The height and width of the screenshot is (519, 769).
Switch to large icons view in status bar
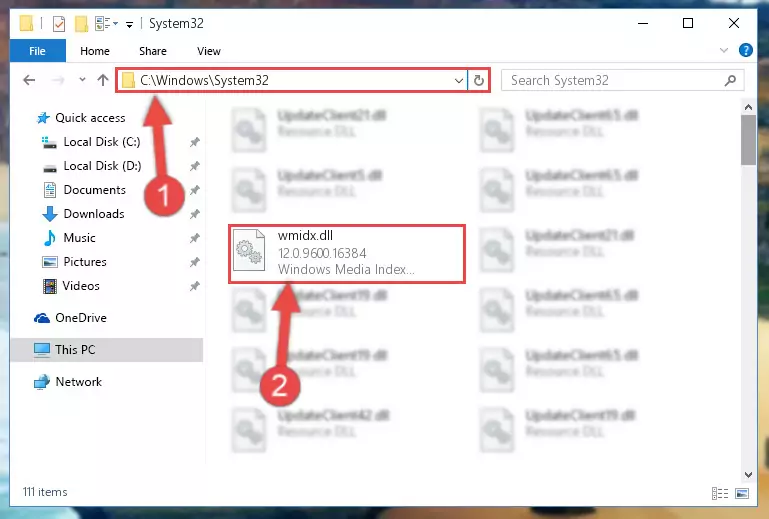(742, 493)
